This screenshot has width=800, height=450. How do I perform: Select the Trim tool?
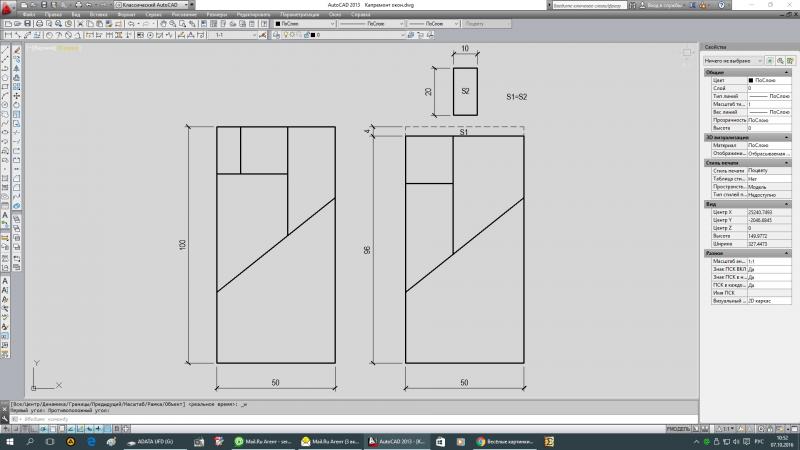16,132
